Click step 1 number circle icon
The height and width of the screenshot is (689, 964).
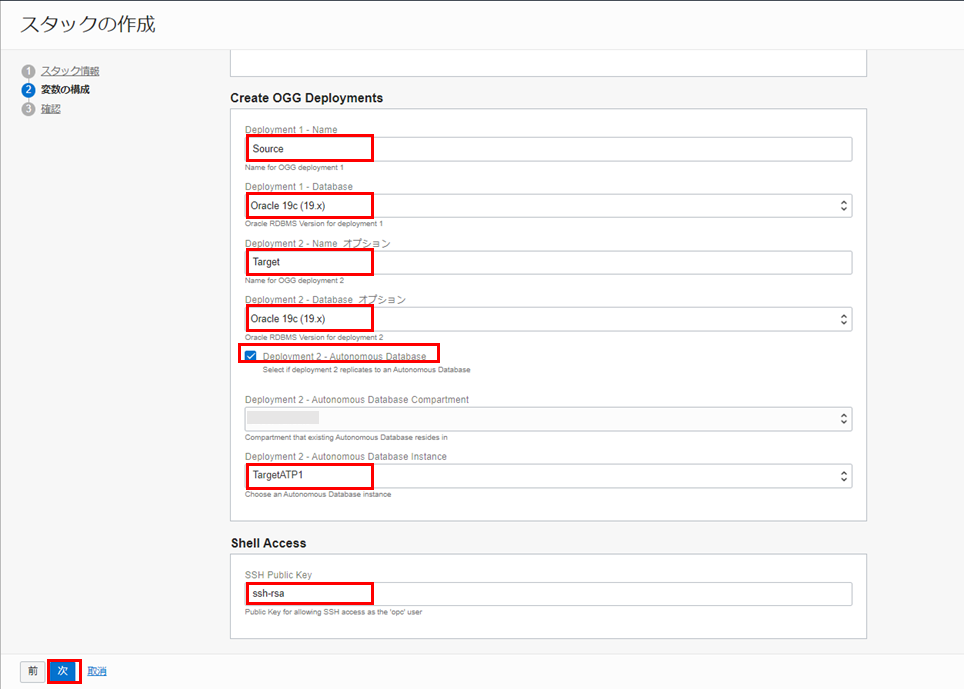pyautogui.click(x=28, y=71)
